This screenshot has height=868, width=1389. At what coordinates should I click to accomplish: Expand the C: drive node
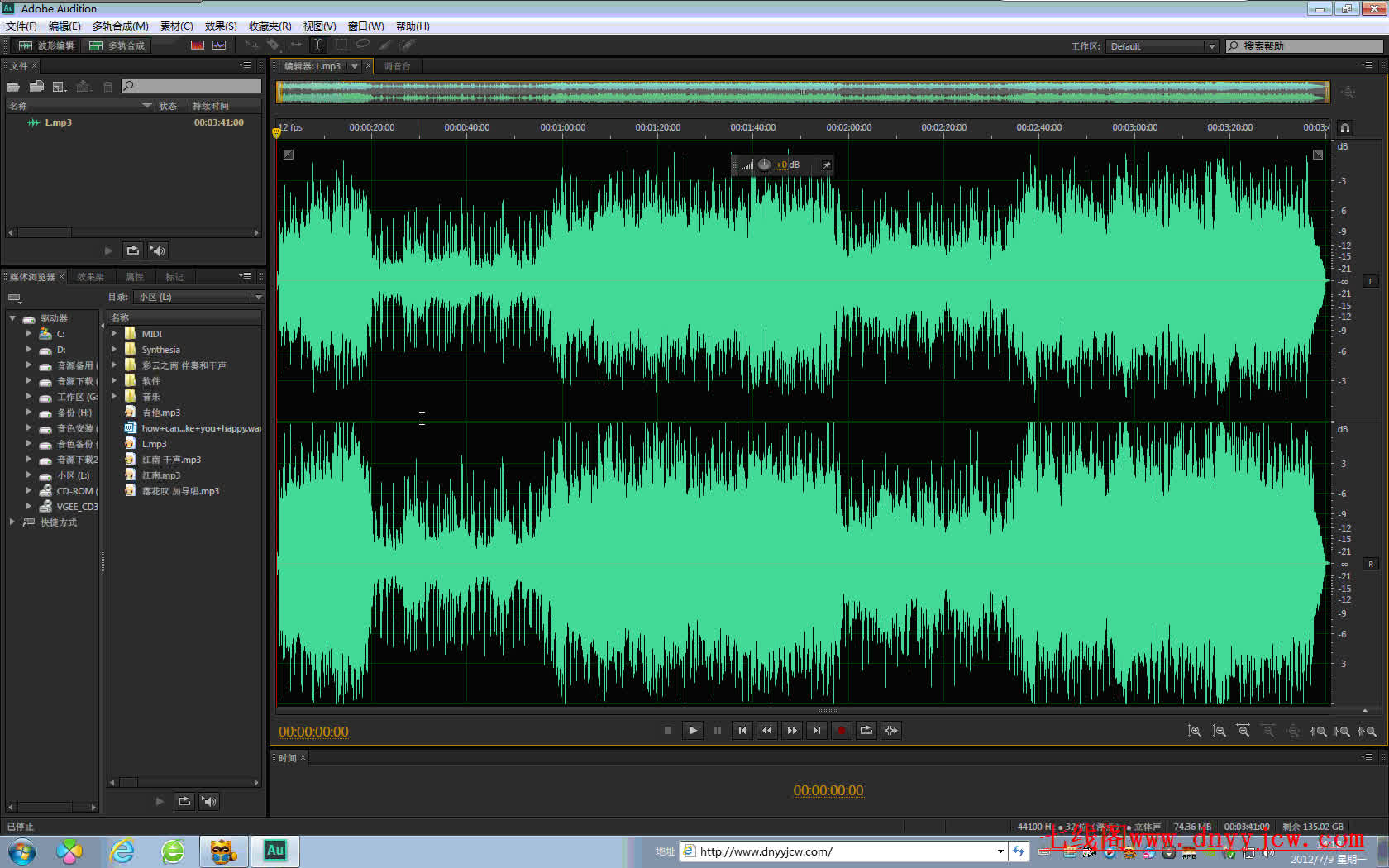pos(28,333)
